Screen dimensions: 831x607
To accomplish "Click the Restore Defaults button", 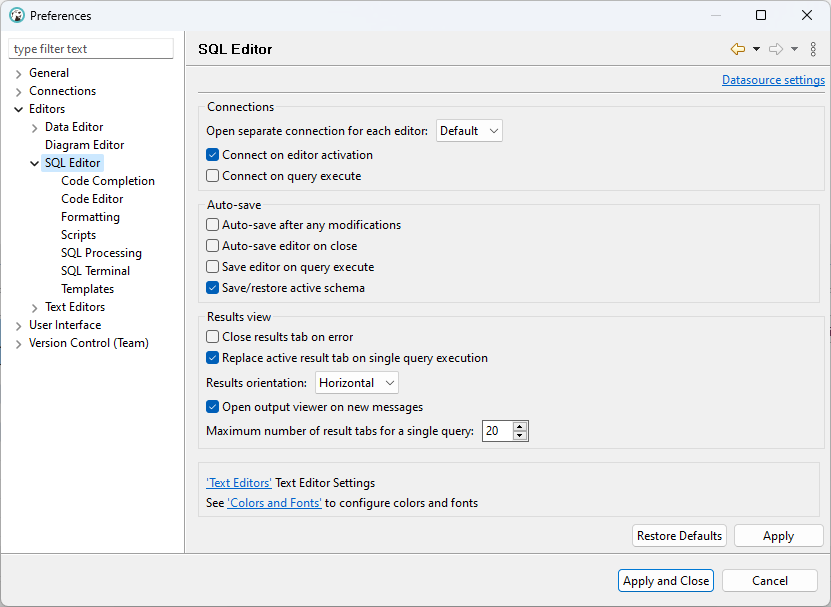I will point(679,535).
